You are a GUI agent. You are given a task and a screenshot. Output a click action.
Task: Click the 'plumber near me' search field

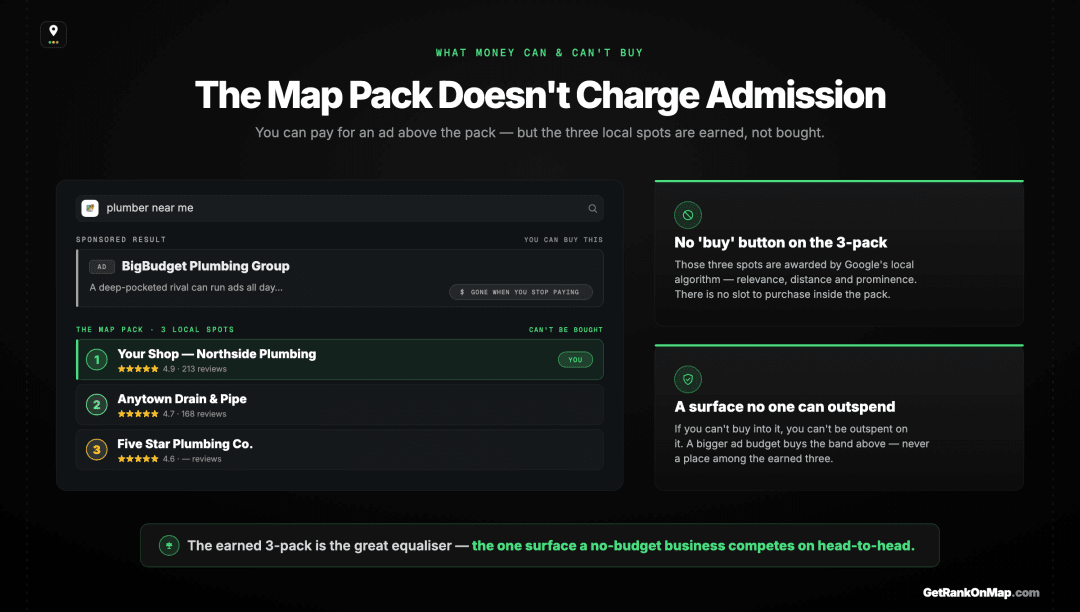340,208
